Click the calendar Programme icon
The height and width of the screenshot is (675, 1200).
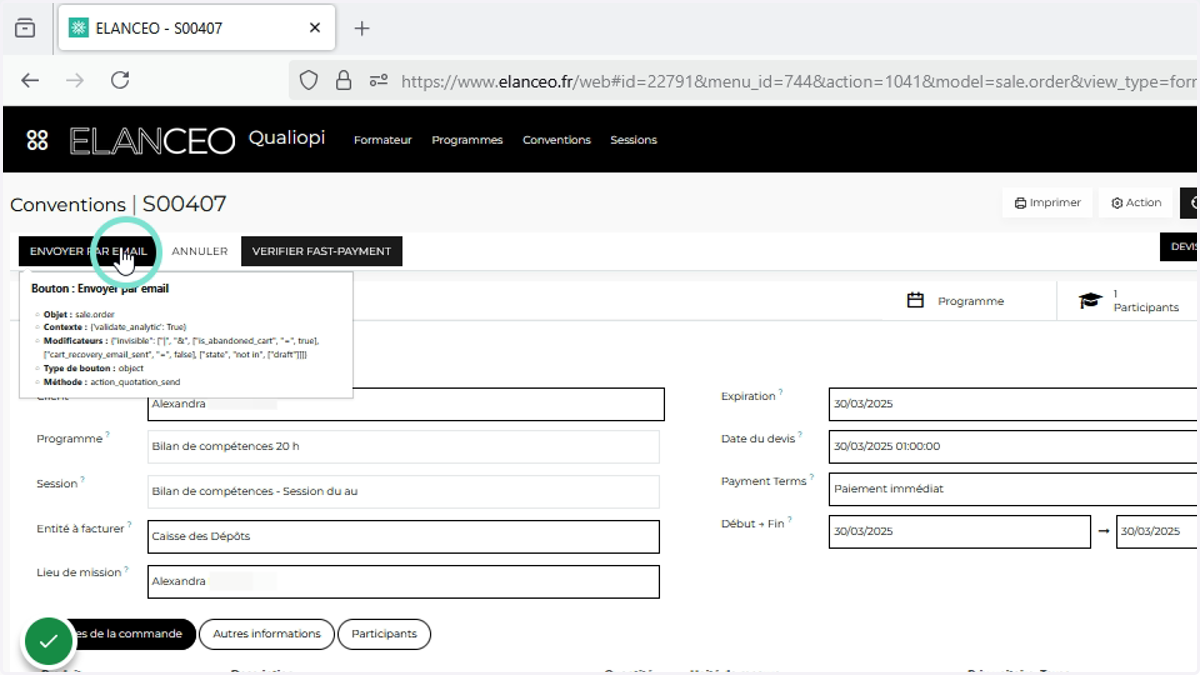coord(915,301)
